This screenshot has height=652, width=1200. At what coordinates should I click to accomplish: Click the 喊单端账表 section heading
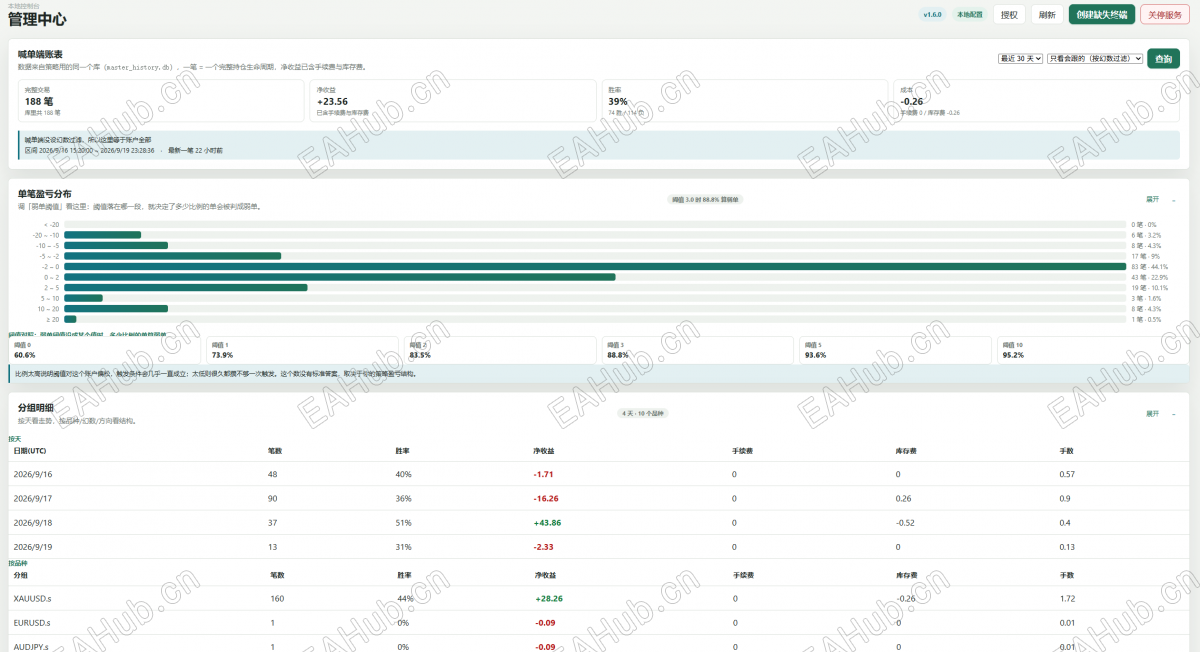40,54
